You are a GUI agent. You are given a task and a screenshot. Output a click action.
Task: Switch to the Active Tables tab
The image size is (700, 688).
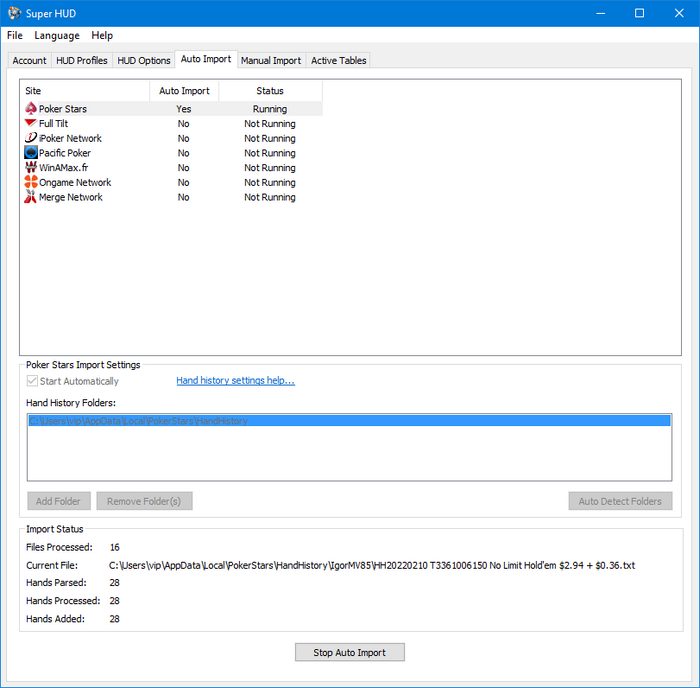point(338,60)
